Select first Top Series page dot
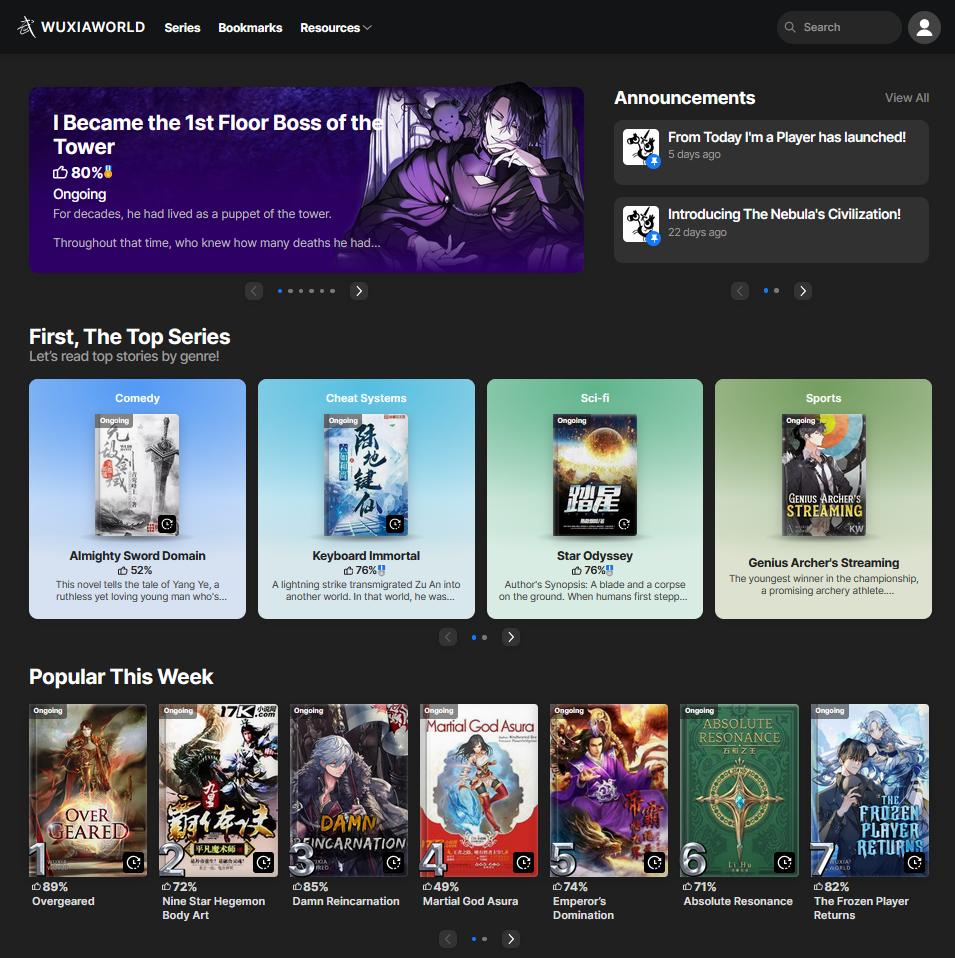Image resolution: width=955 pixels, height=958 pixels. point(474,637)
